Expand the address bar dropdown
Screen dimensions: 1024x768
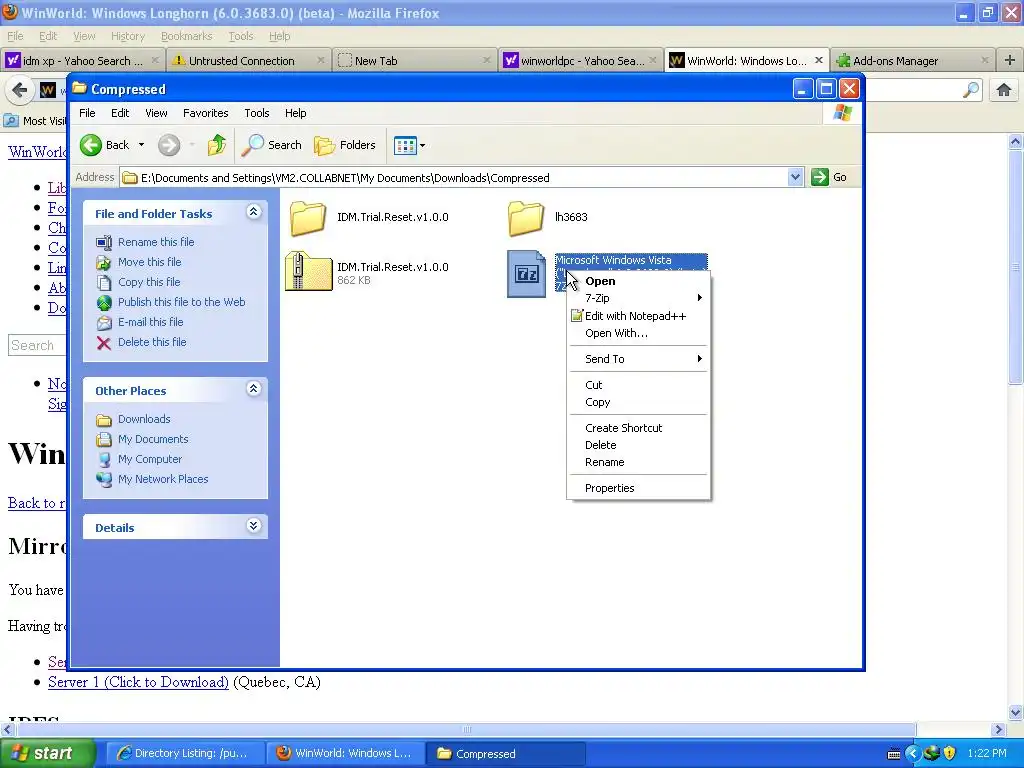pos(795,177)
